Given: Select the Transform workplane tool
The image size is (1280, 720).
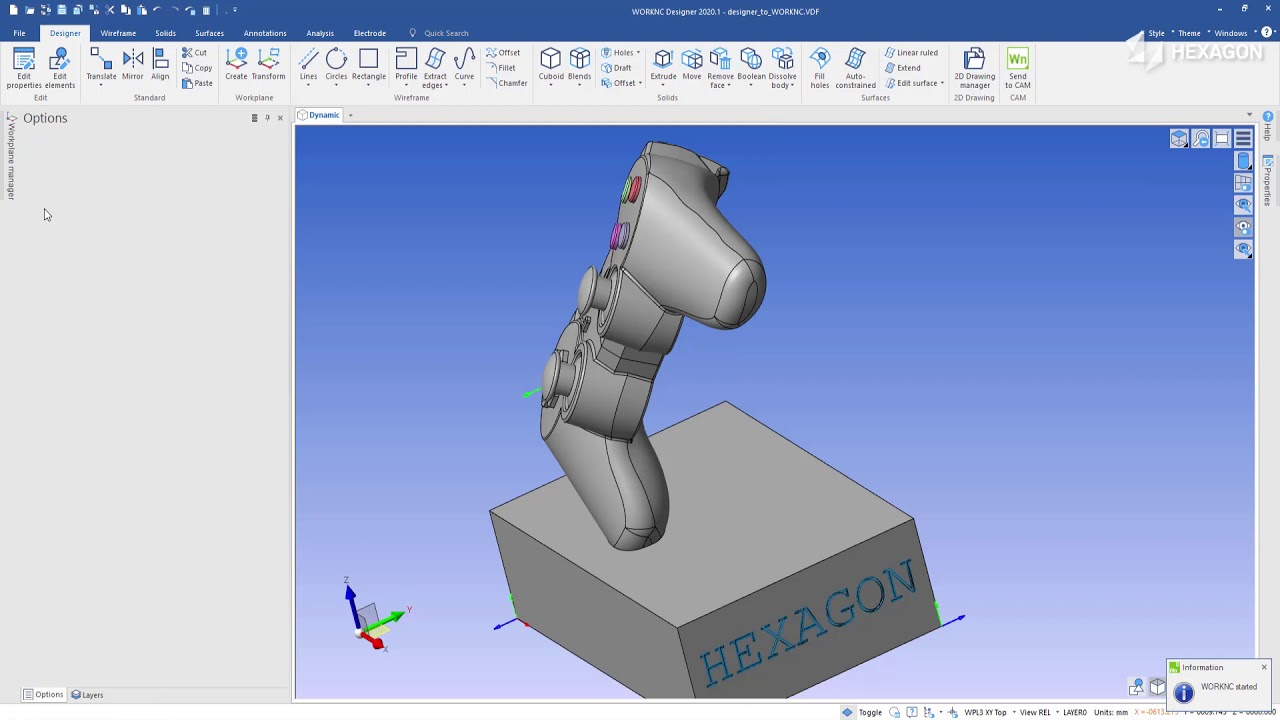Looking at the screenshot, I should (x=268, y=65).
